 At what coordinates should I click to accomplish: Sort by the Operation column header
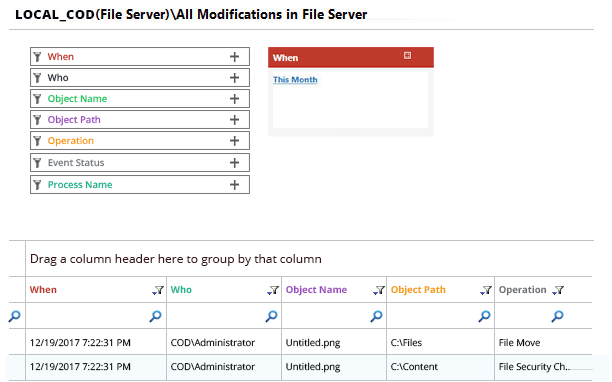522,290
